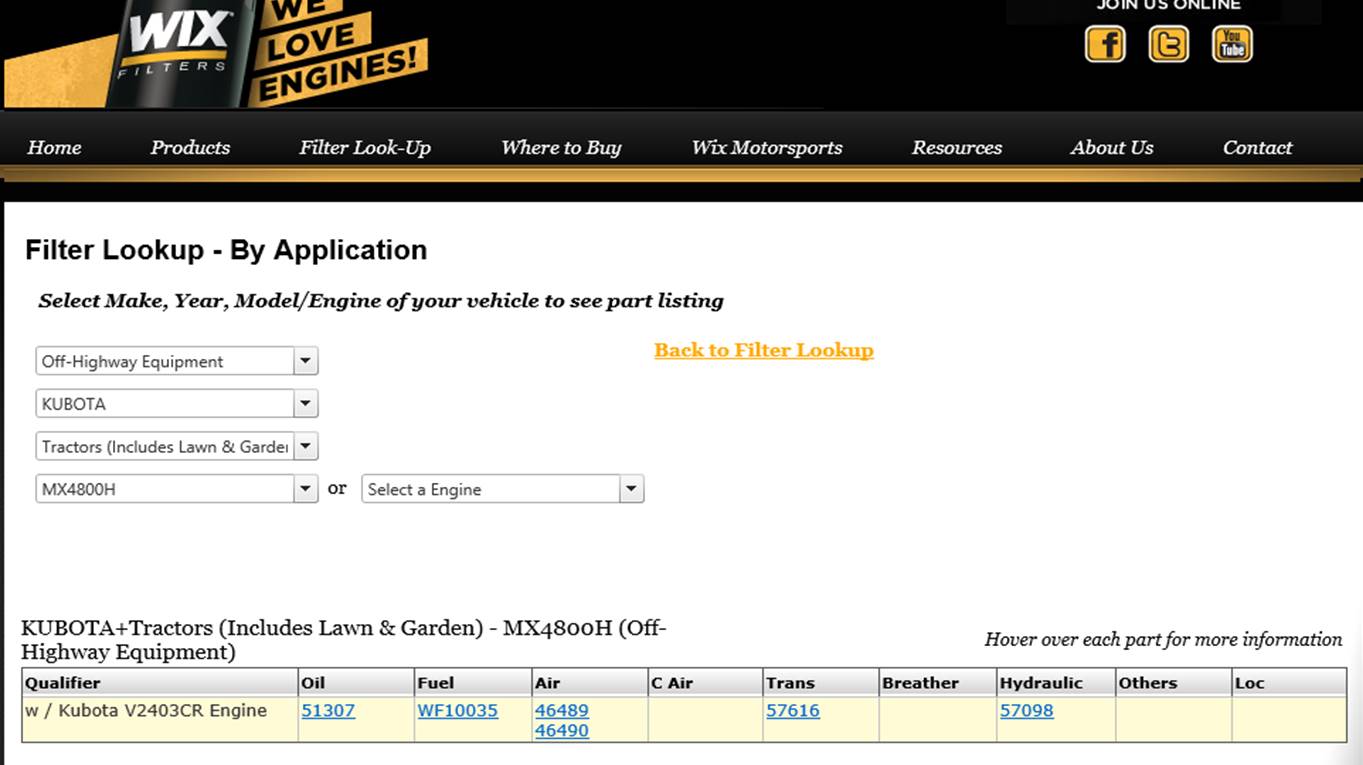Screen dimensions: 1363x765
Task: Open fuel filter part WF10035
Action: [458, 710]
